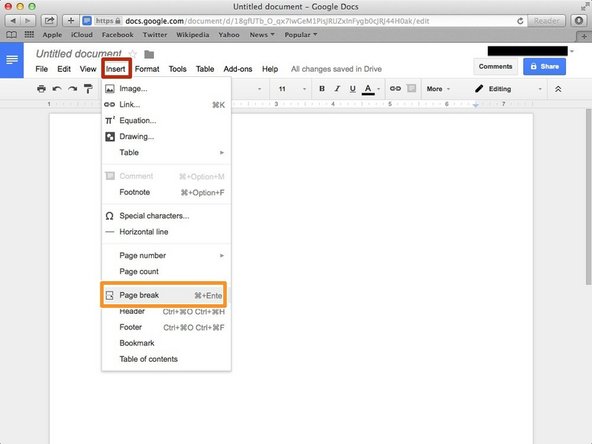Viewport: 592px width, 444px height.
Task: Choose Drawing... from the Insert menu
Action: tap(166, 137)
